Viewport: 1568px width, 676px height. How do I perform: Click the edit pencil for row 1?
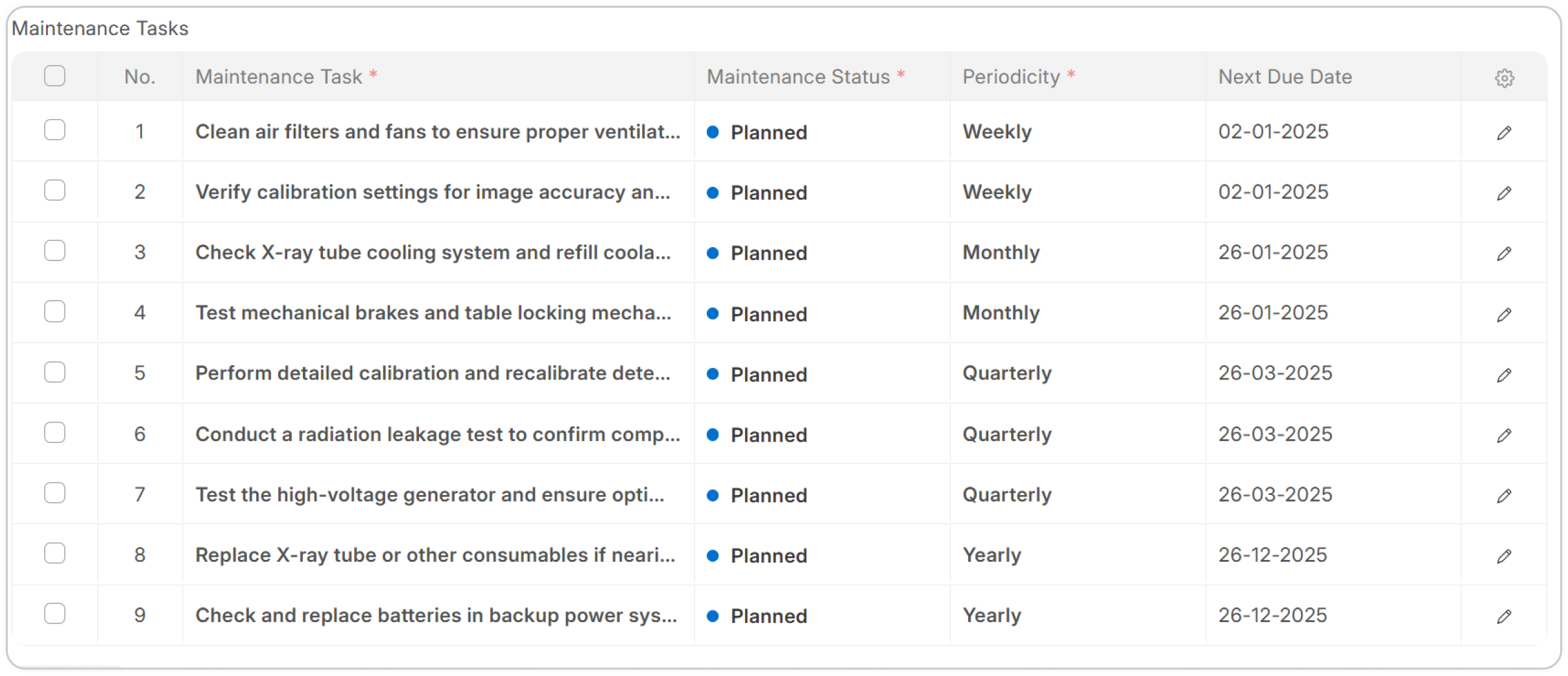[x=1504, y=133]
